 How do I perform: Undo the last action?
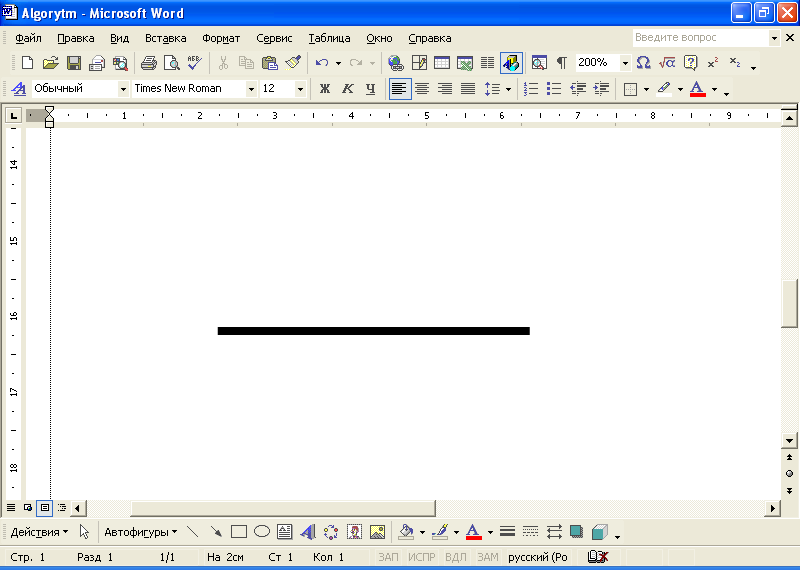pyautogui.click(x=321, y=63)
